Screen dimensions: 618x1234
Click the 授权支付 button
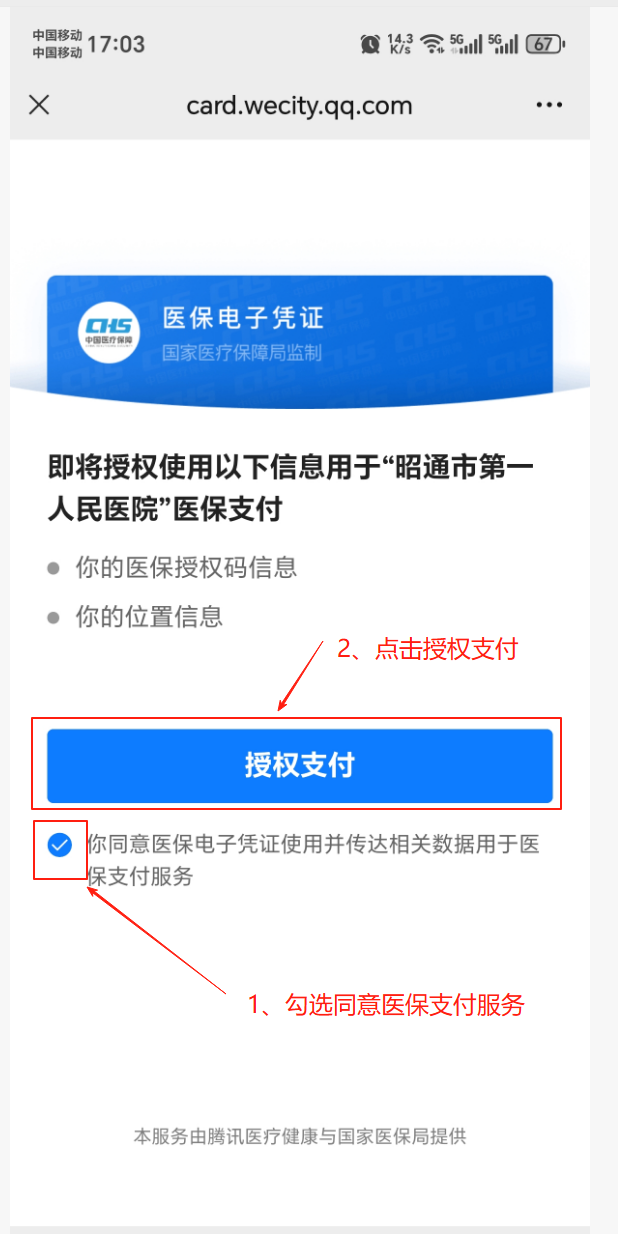300,766
